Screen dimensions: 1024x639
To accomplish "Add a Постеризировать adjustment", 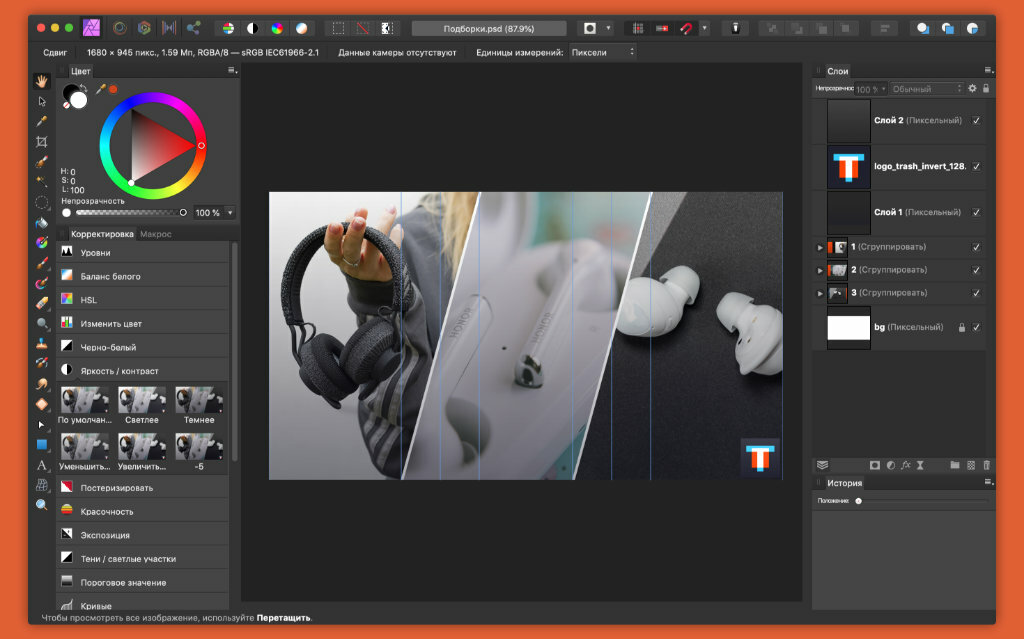I will [x=144, y=487].
